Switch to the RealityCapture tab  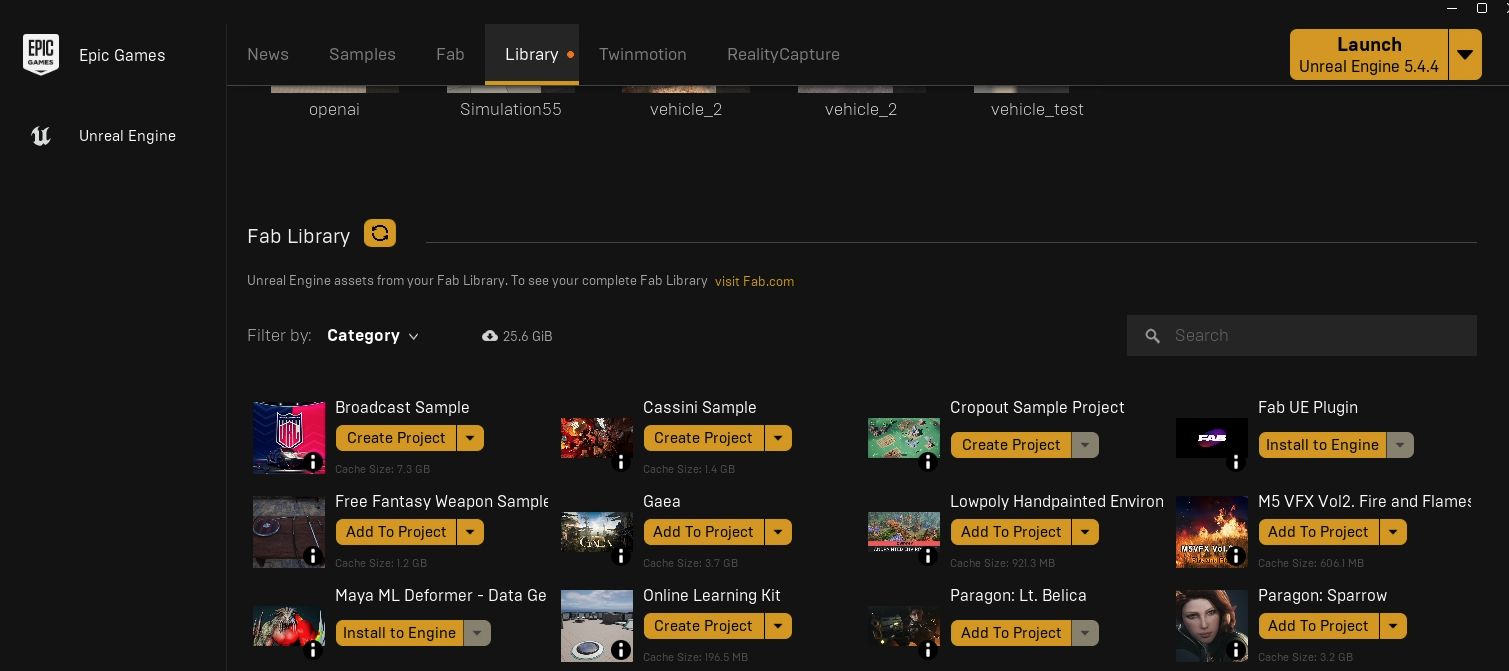tap(783, 55)
